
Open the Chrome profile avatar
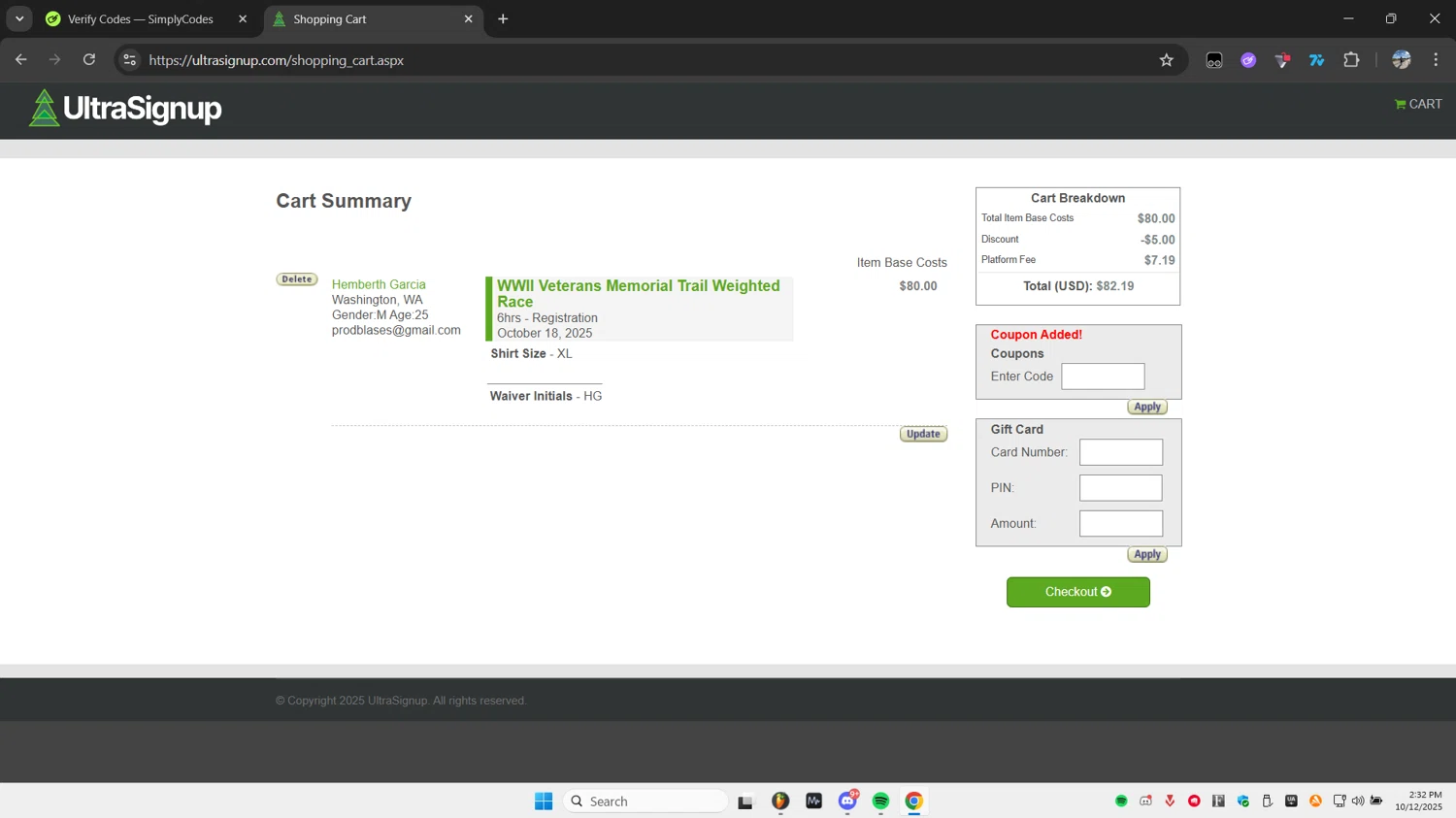click(1402, 60)
